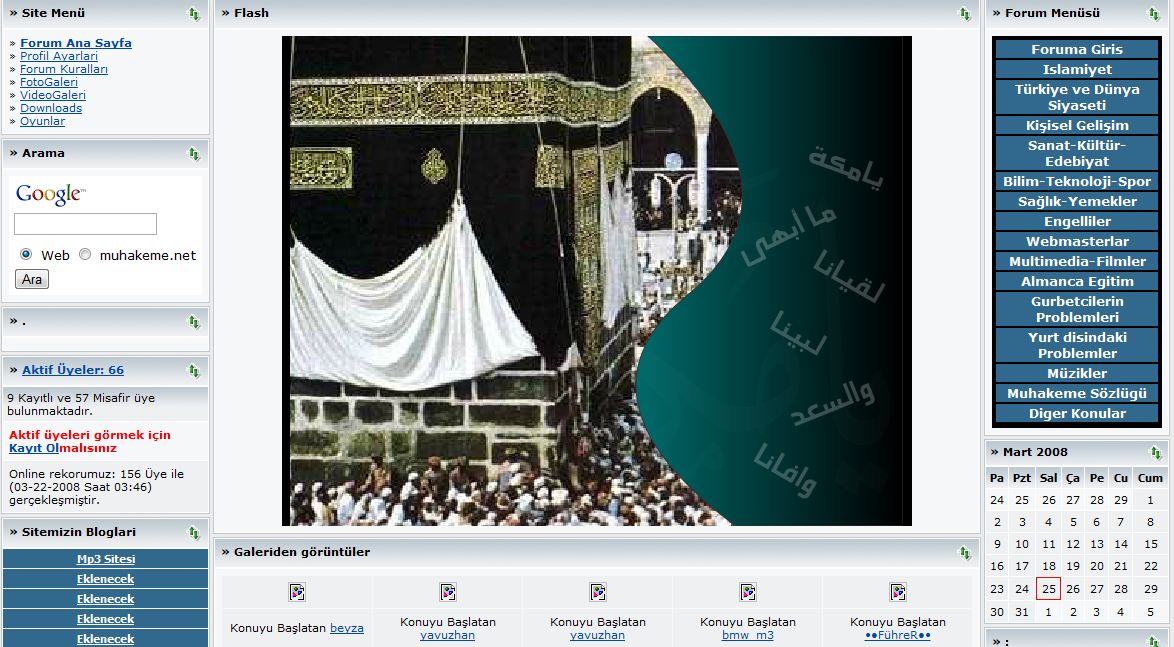
Task: Open Islamiyet forum menu item
Action: pos(1077,70)
